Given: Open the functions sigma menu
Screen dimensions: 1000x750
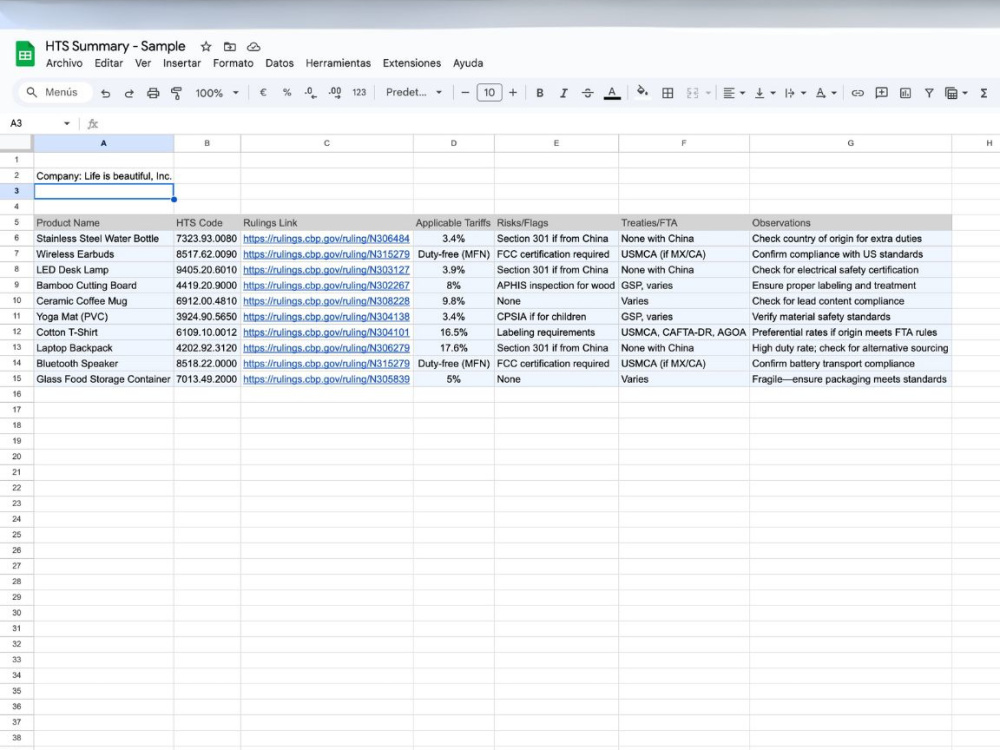Looking at the screenshot, I should tap(984, 93).
